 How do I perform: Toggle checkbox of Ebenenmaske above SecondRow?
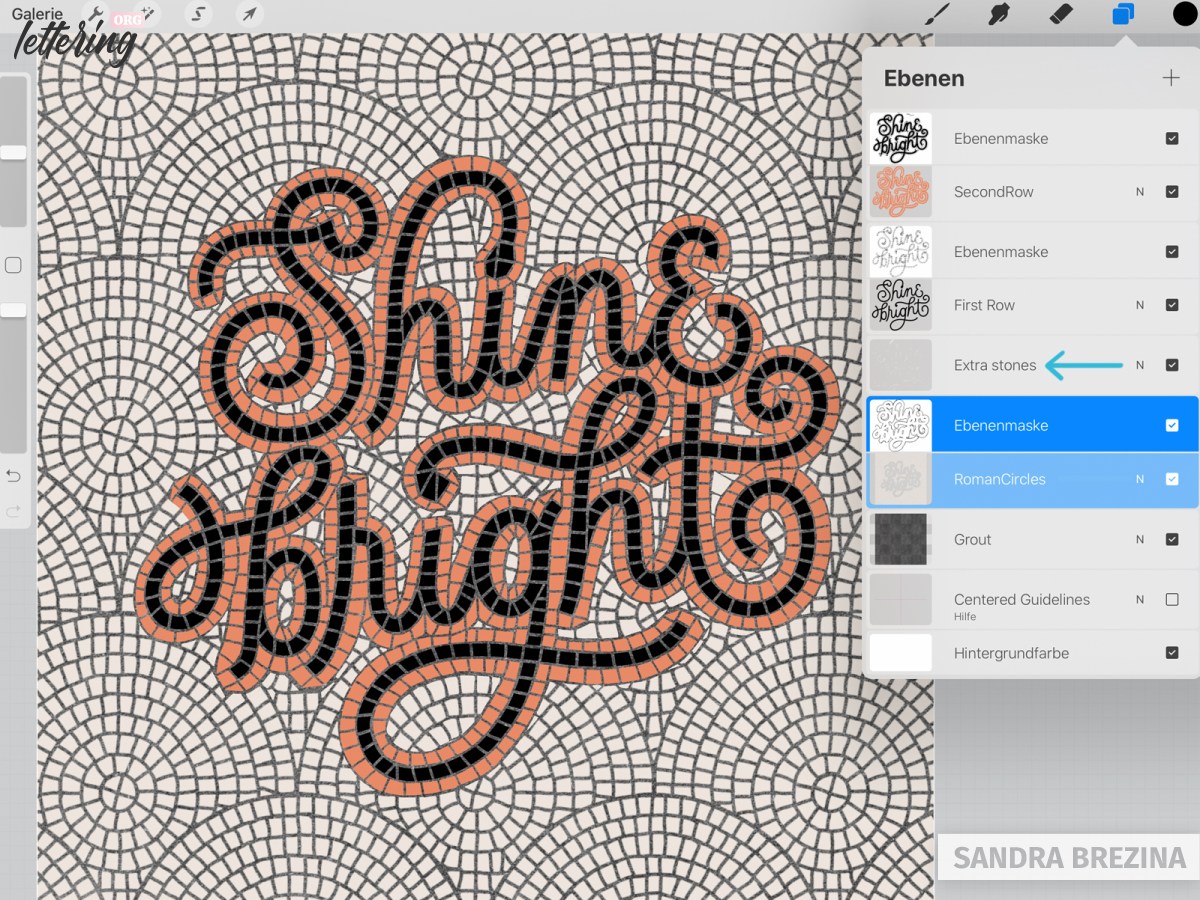pyautogui.click(x=1172, y=139)
